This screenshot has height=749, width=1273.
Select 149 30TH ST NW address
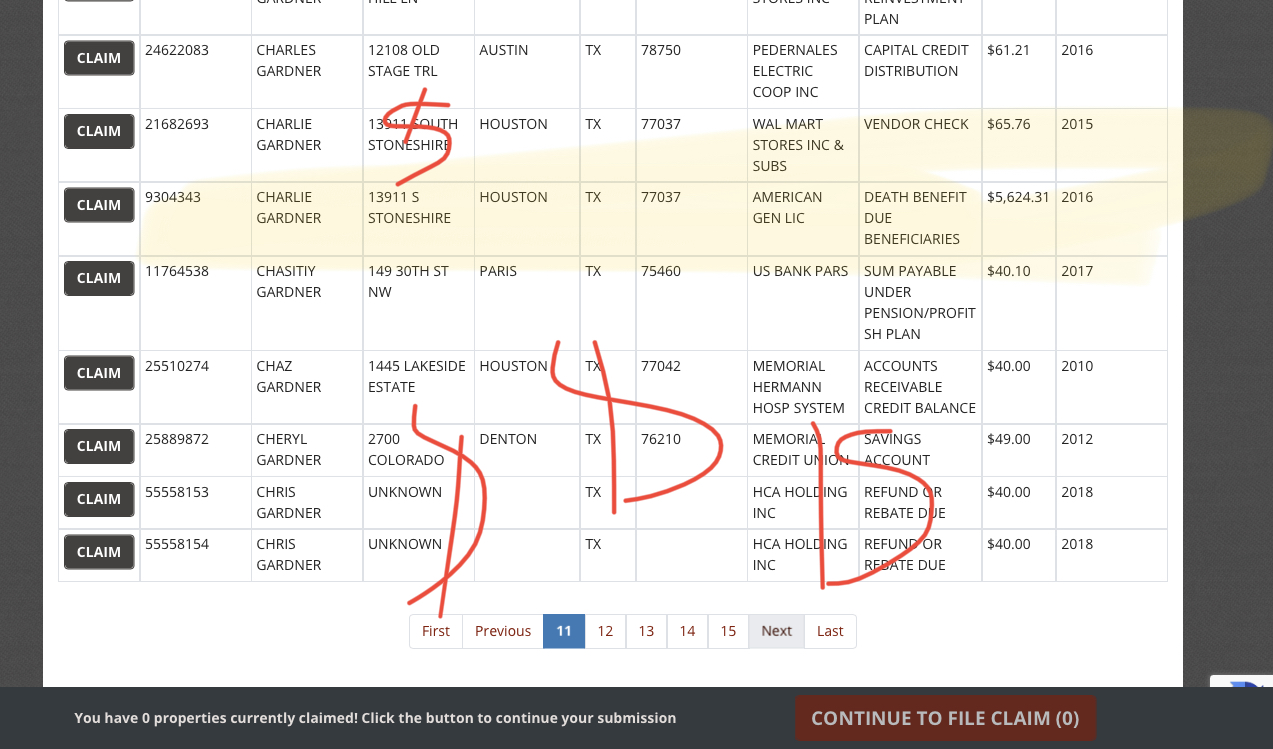coord(418,303)
